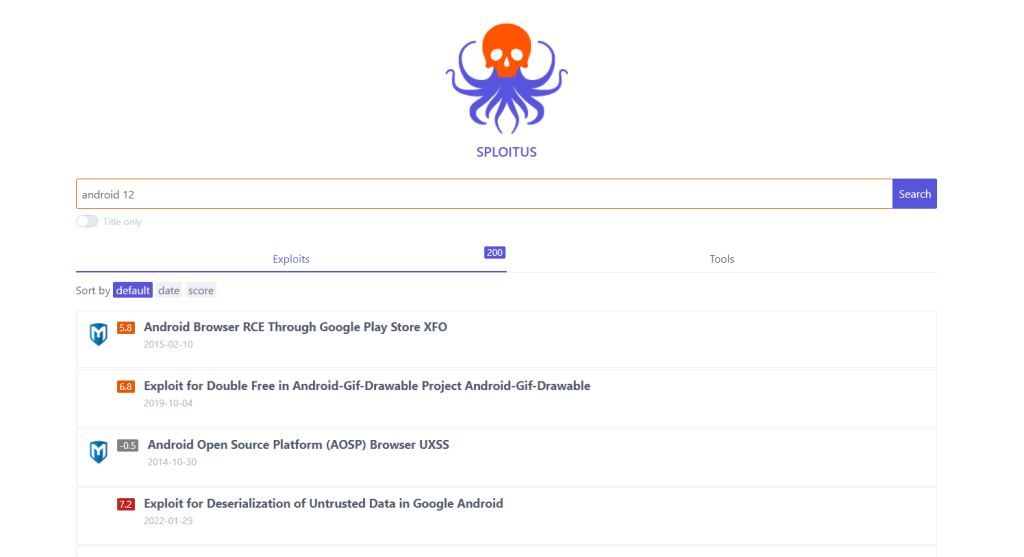The width and height of the screenshot is (1024, 557).
Task: Switch to the Tools tab
Action: 721,259
